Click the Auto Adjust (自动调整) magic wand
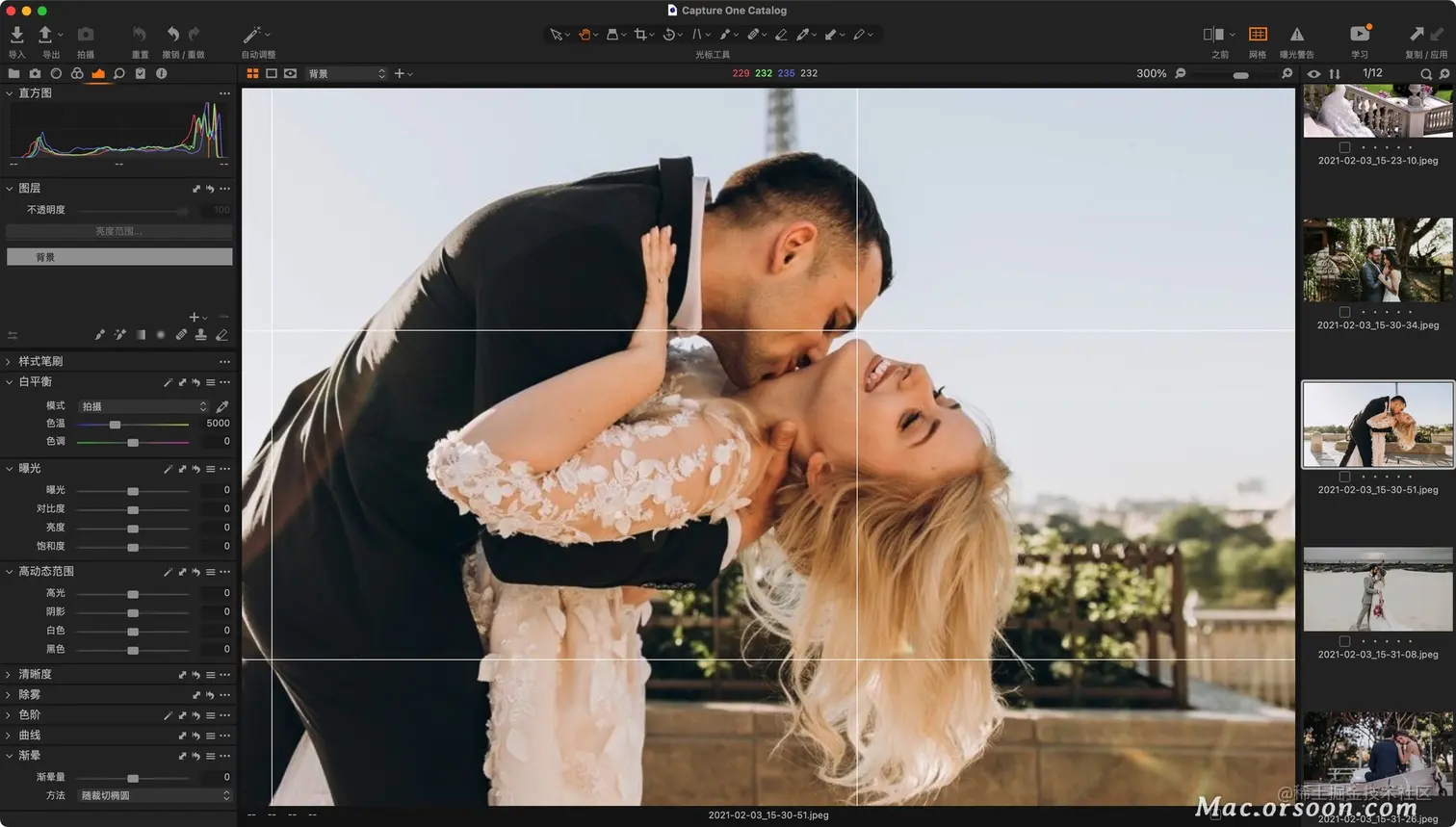The height and width of the screenshot is (827, 1456). 252,35
